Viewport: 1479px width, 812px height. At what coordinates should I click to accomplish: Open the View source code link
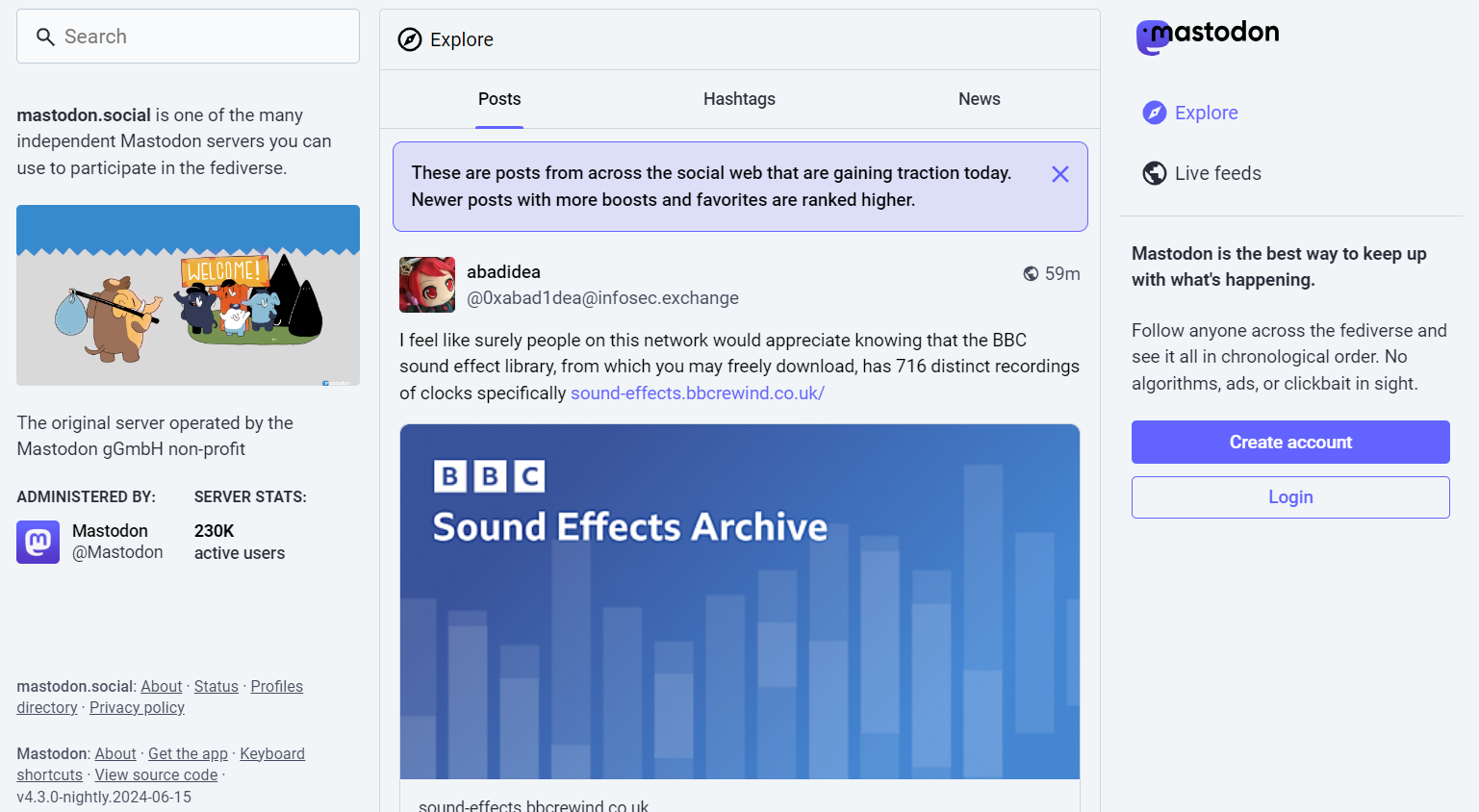pyautogui.click(x=156, y=774)
